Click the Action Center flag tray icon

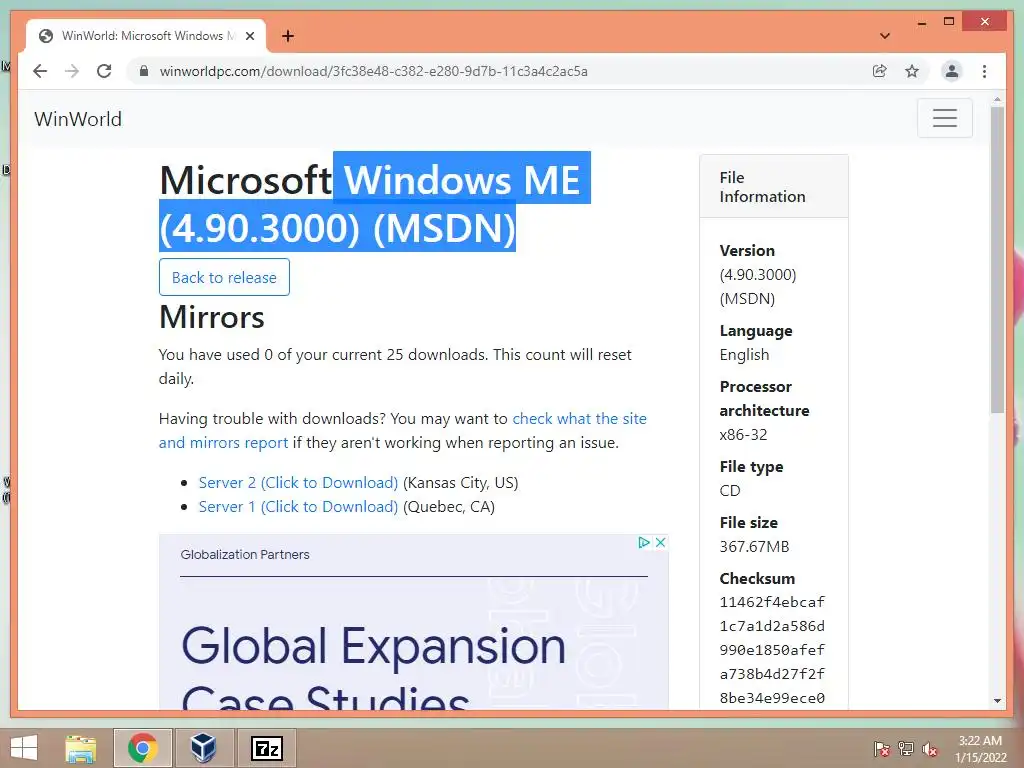point(882,749)
